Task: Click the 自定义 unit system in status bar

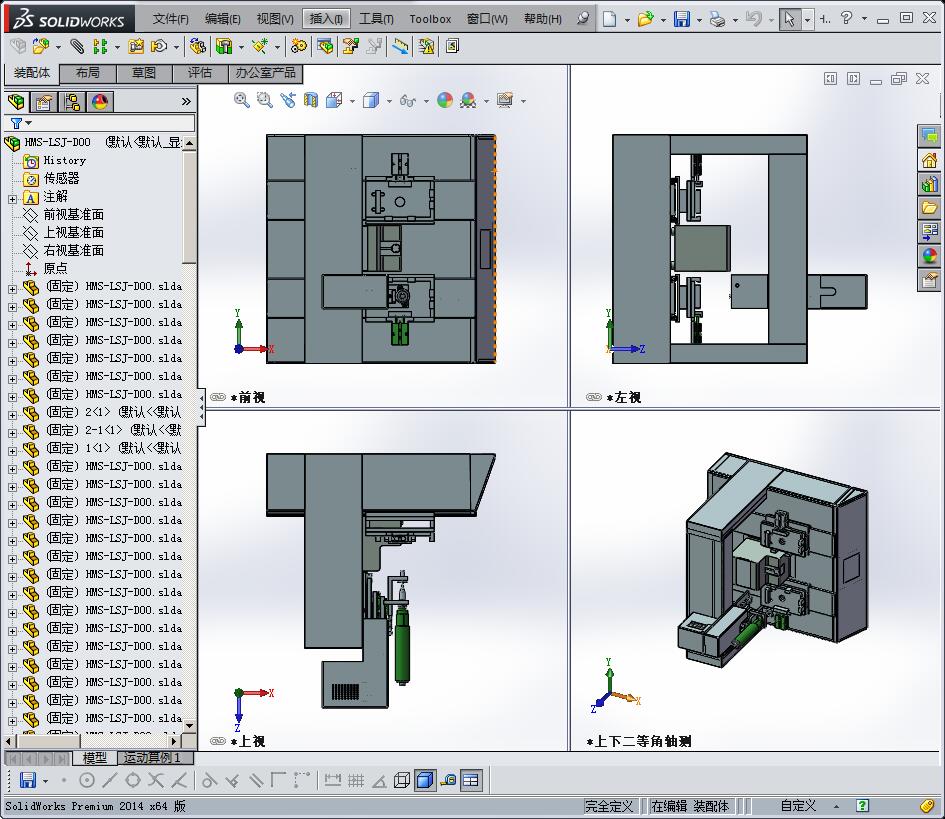Action: [x=798, y=805]
